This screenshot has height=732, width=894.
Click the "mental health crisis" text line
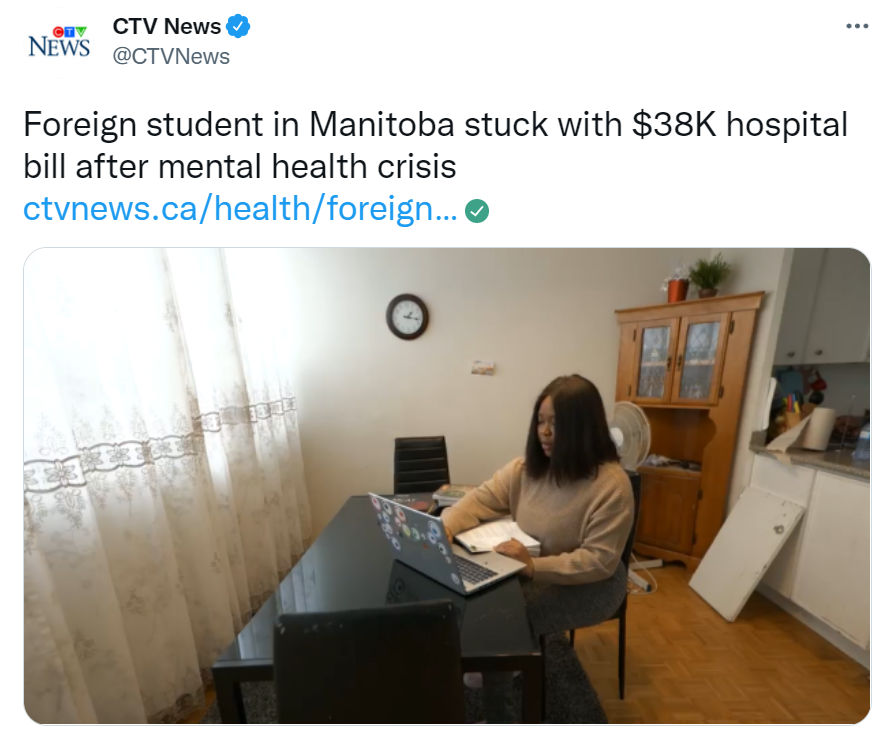(307, 167)
